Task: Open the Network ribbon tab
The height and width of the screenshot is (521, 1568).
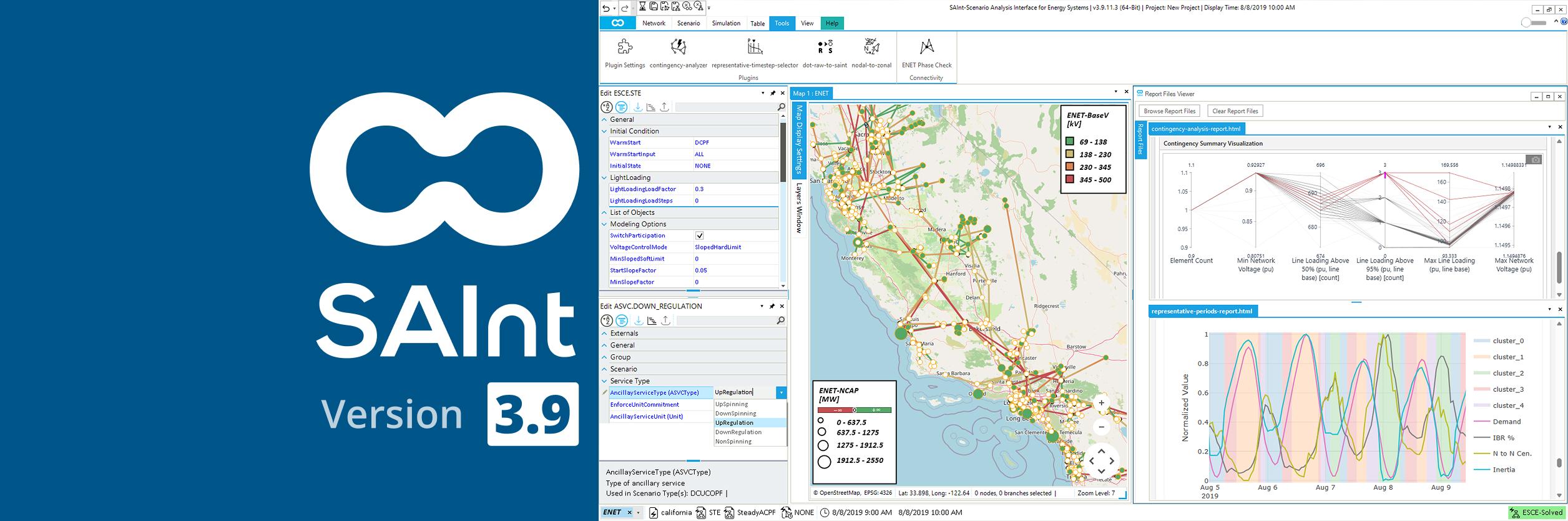Action: point(654,23)
